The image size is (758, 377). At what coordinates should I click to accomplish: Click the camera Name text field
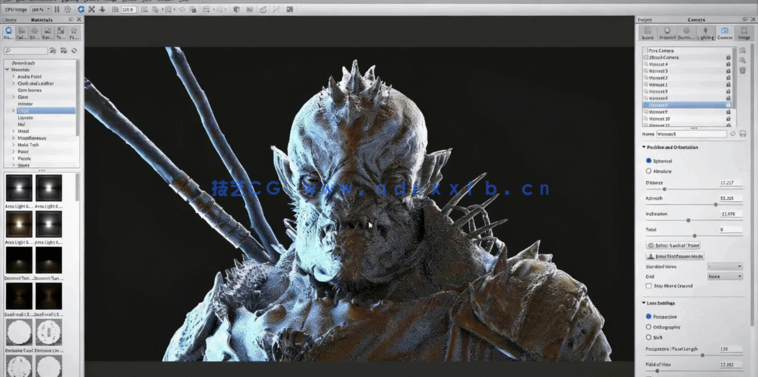click(x=691, y=134)
